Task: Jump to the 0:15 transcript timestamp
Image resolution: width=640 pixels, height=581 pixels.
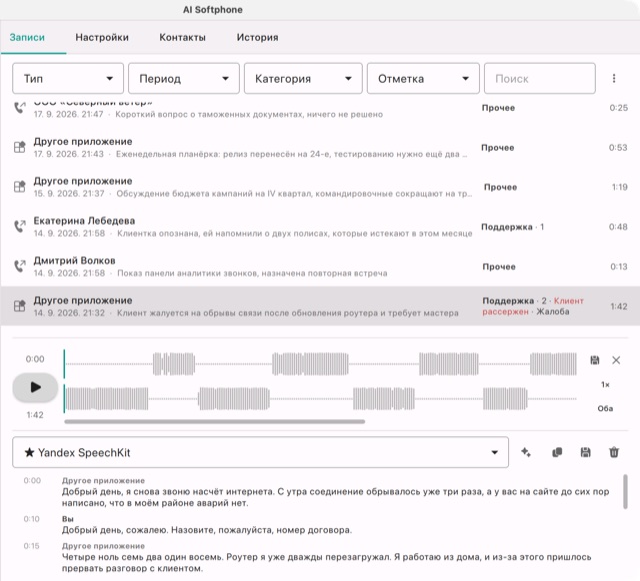Action: click(x=31, y=546)
